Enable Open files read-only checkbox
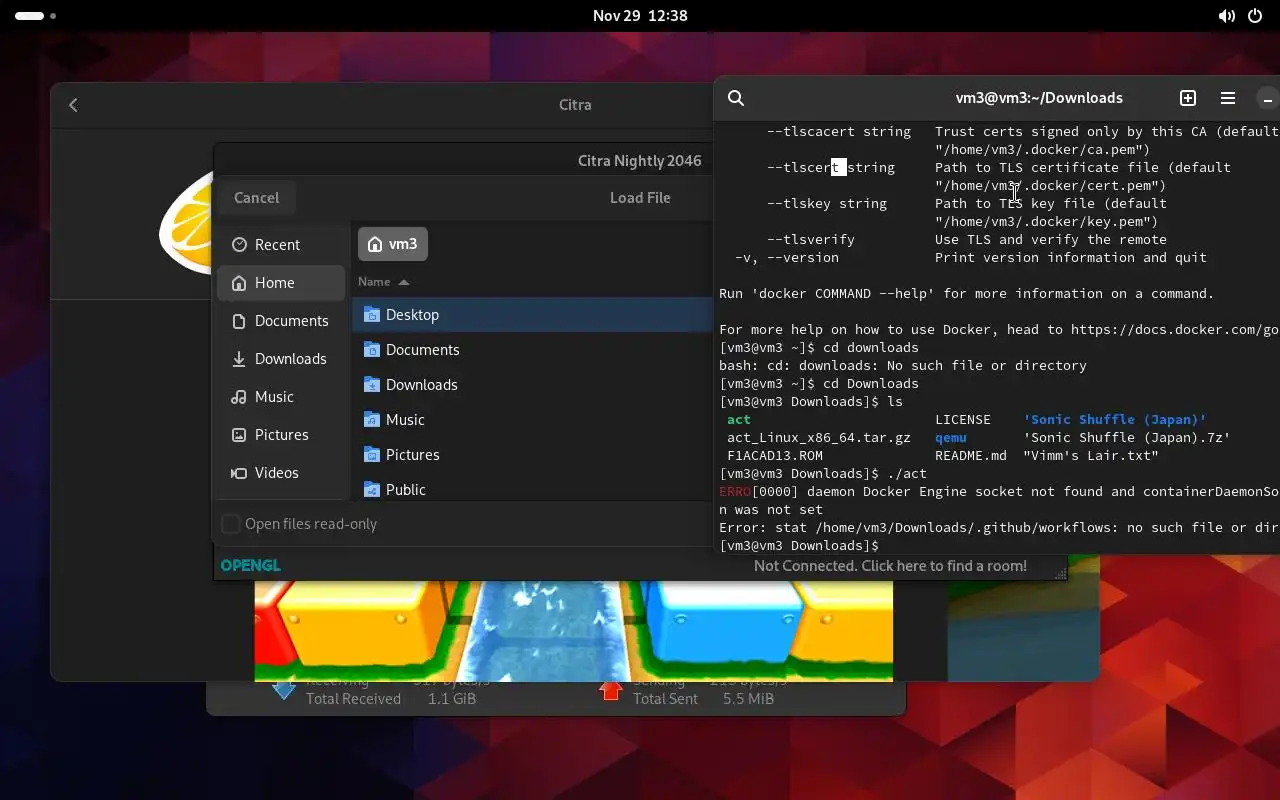The width and height of the screenshot is (1280, 800). pos(231,524)
